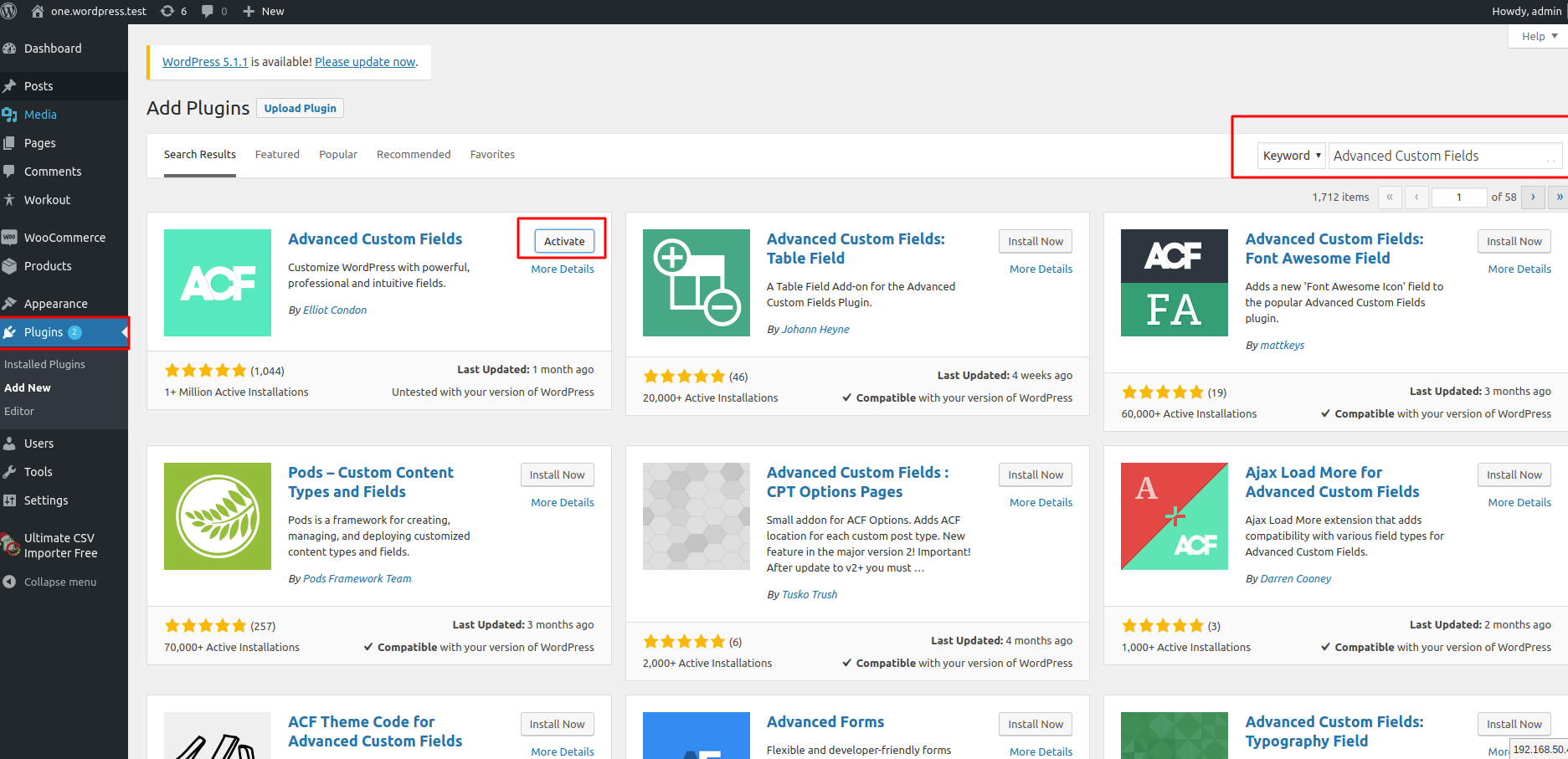Image resolution: width=1568 pixels, height=759 pixels.
Task: Click the plugin search text field
Action: click(x=1446, y=156)
